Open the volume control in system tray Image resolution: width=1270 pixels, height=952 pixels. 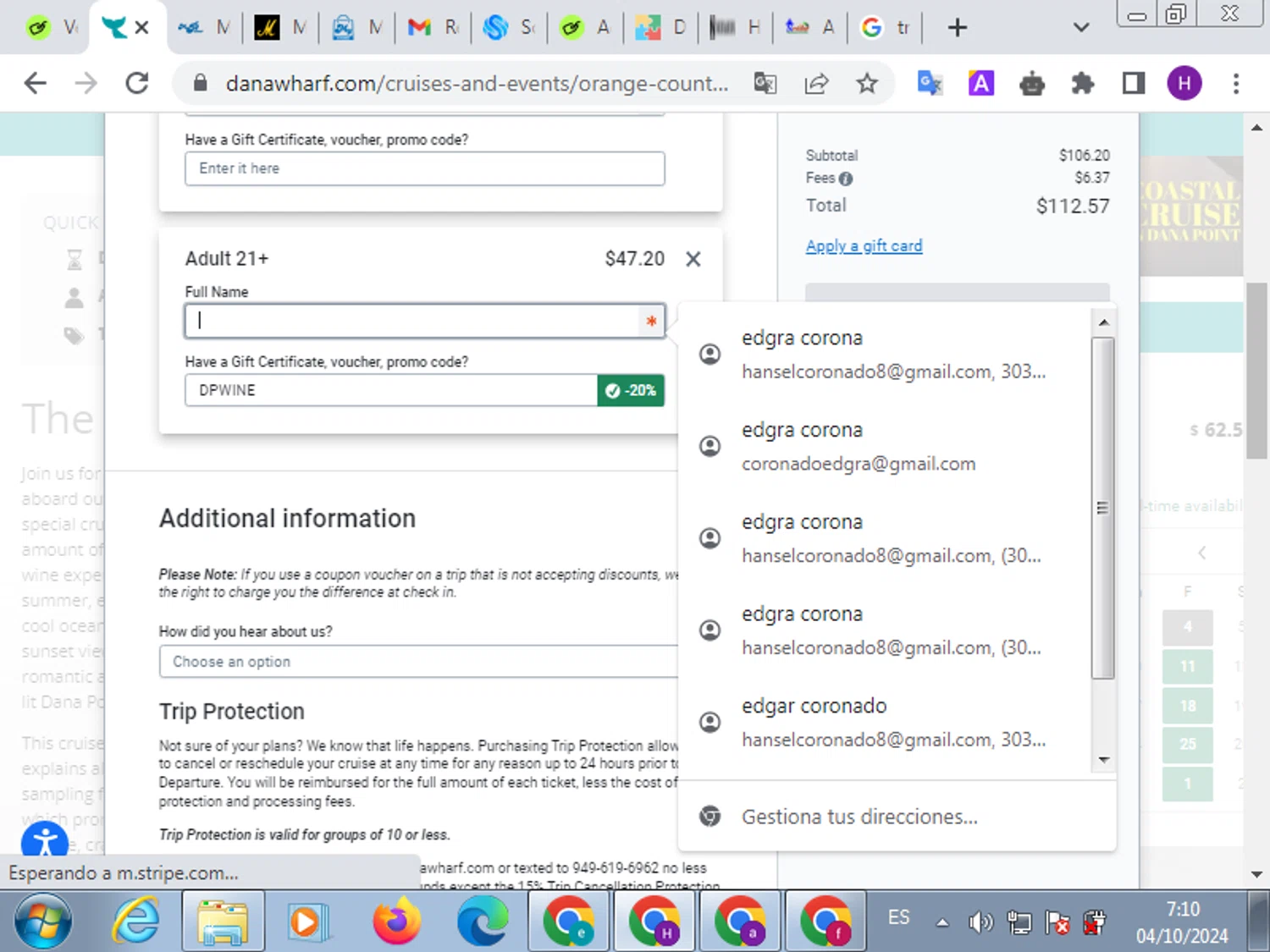tap(980, 922)
